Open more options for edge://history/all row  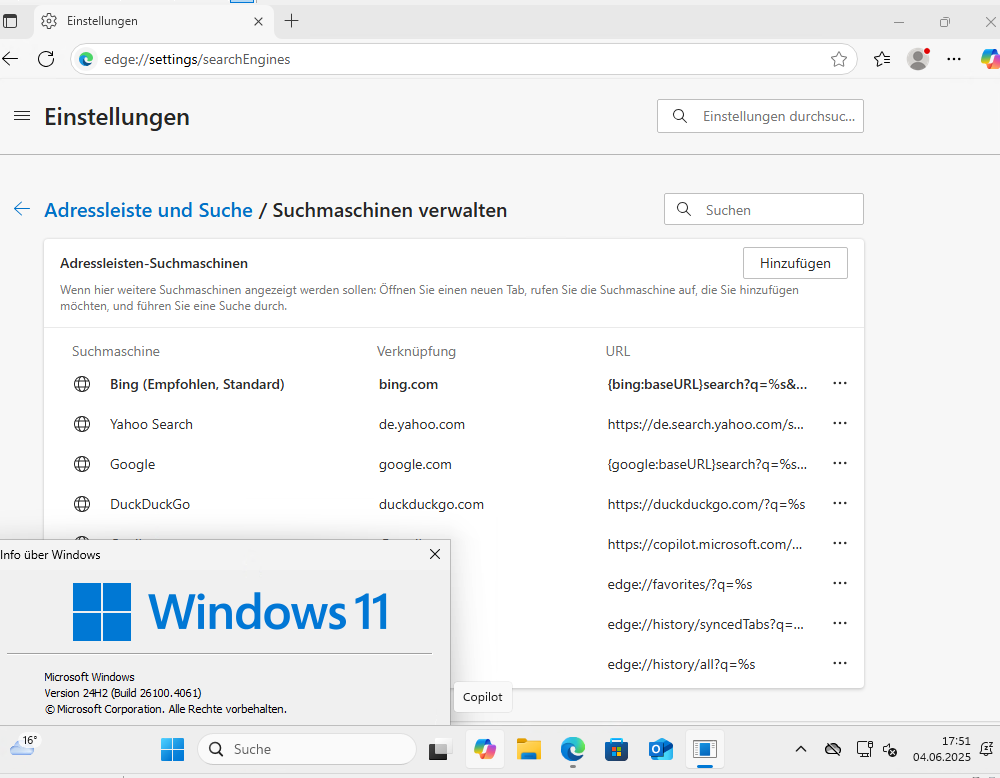pos(840,663)
